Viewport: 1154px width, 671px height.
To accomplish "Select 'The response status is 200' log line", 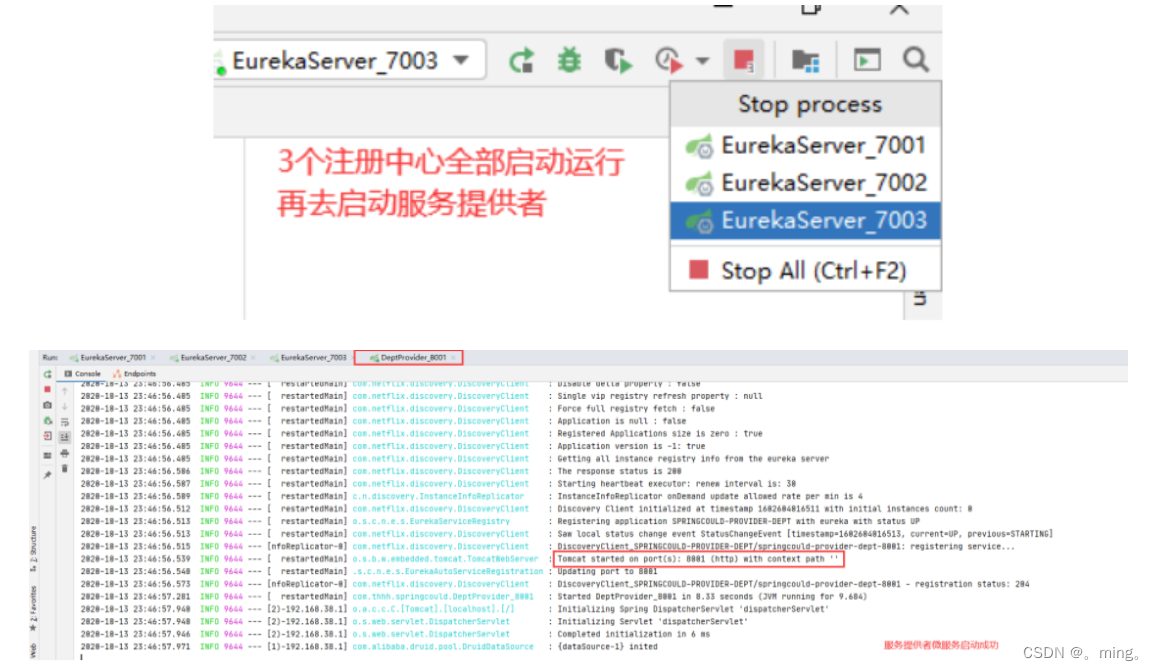I will (x=619, y=472).
